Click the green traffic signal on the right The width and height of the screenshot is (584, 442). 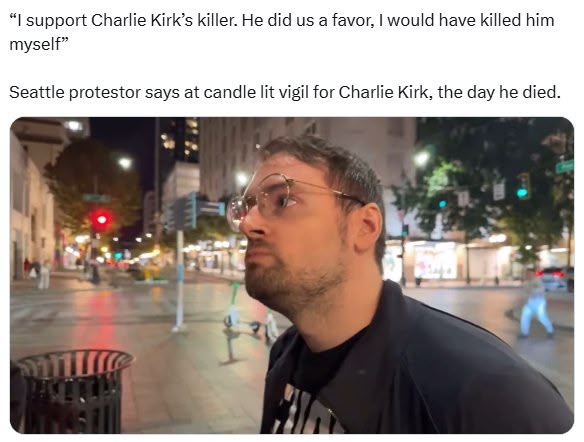pos(523,187)
